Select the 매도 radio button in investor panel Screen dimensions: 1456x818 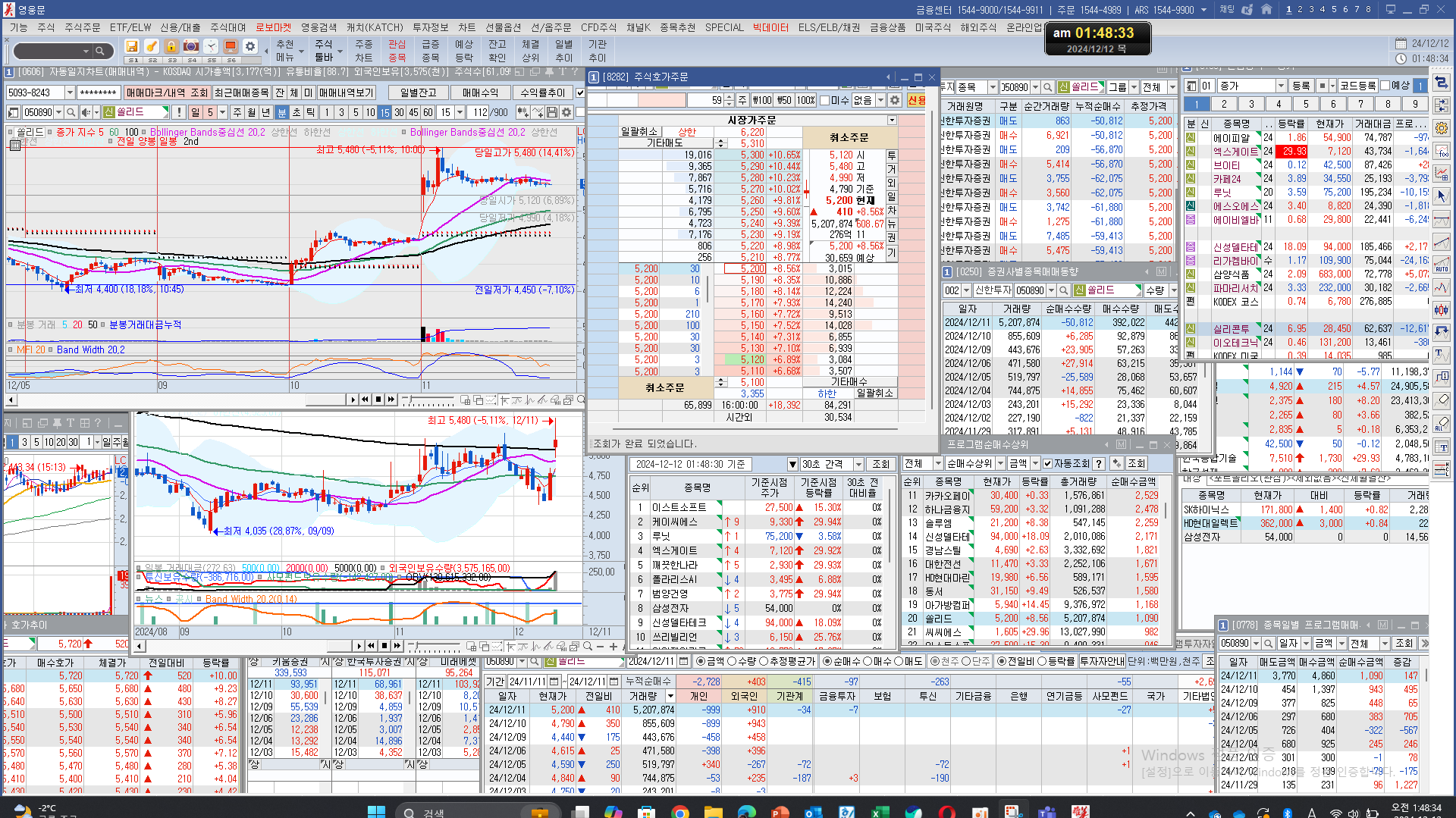pyautogui.click(x=899, y=661)
